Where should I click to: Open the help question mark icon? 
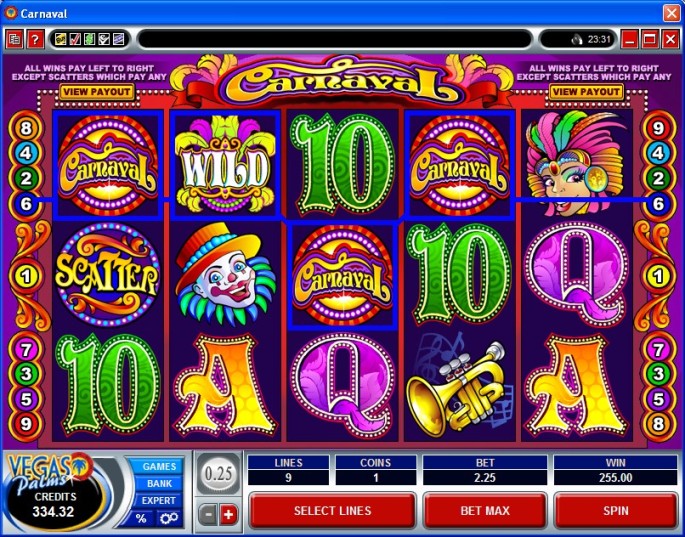point(35,40)
